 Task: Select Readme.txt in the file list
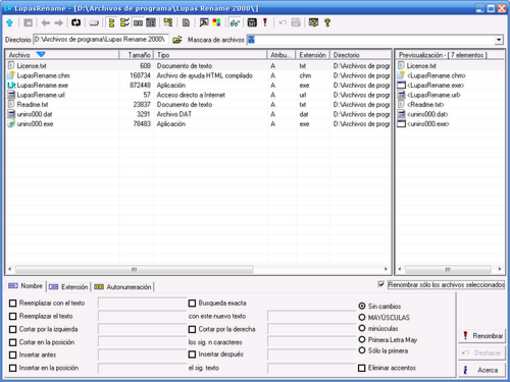[198, 104]
